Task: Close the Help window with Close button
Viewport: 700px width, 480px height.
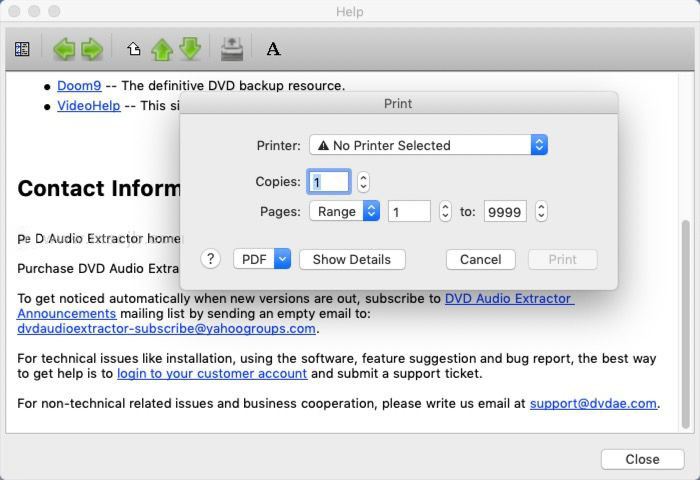Action: click(642, 459)
